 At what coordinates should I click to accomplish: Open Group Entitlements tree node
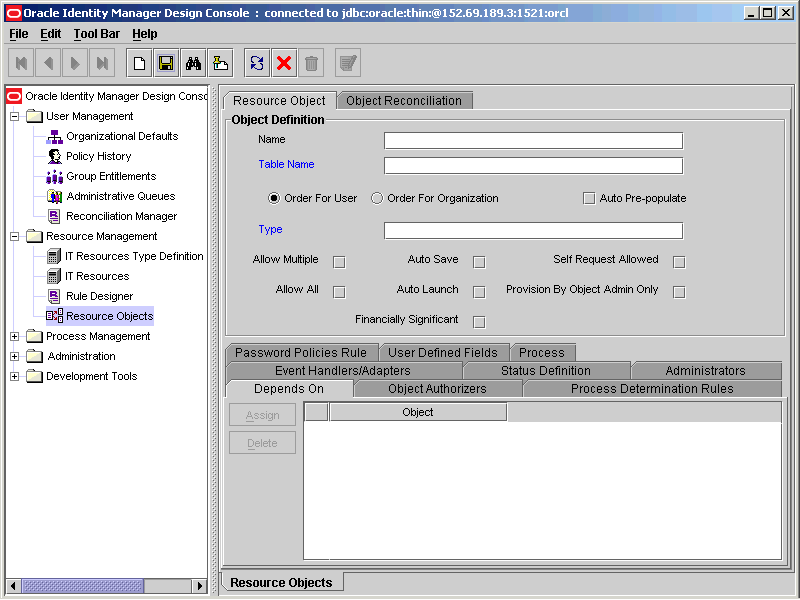101,176
